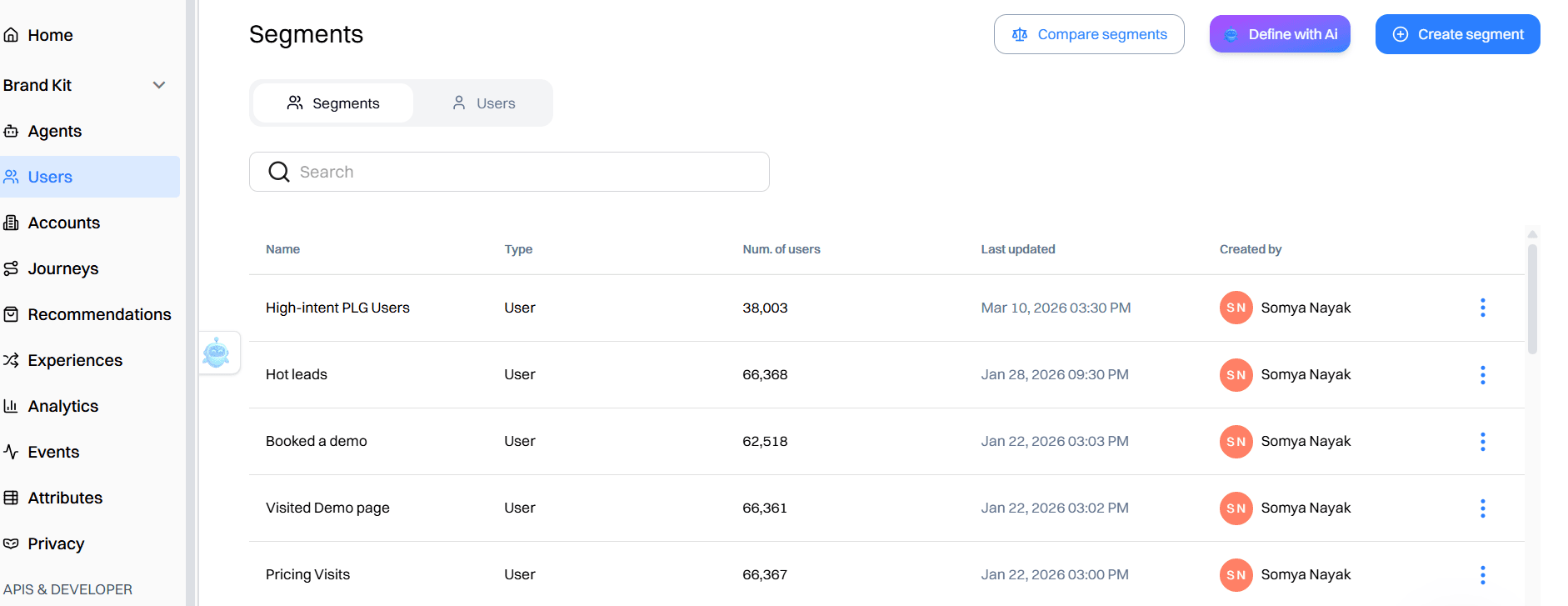Screen dimensions: 1568x606
Task: Click date Jan 28, 2026 09:30 PM
Action: pos(1055,374)
